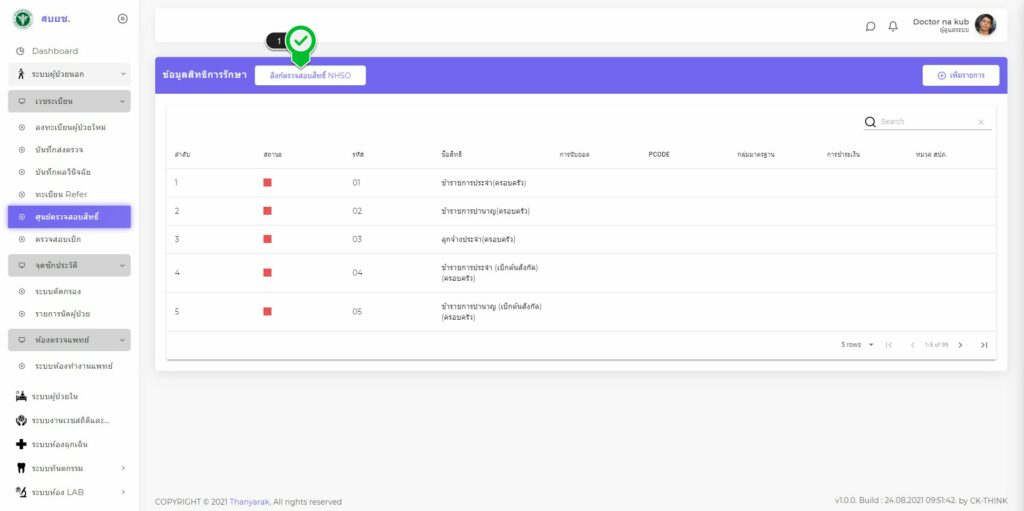Image resolution: width=1024 pixels, height=511 pixels.
Task: Click into the Search input field
Action: (x=925, y=122)
